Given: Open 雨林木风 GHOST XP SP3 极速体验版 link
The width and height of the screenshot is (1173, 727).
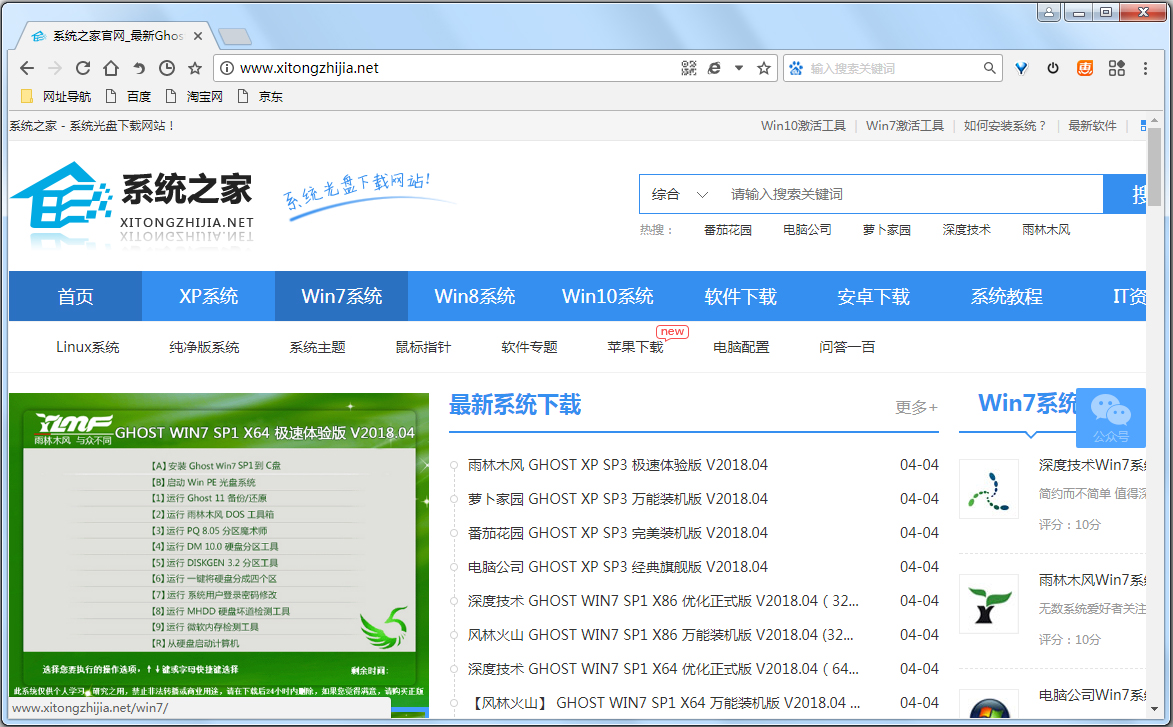Looking at the screenshot, I should click(617, 465).
